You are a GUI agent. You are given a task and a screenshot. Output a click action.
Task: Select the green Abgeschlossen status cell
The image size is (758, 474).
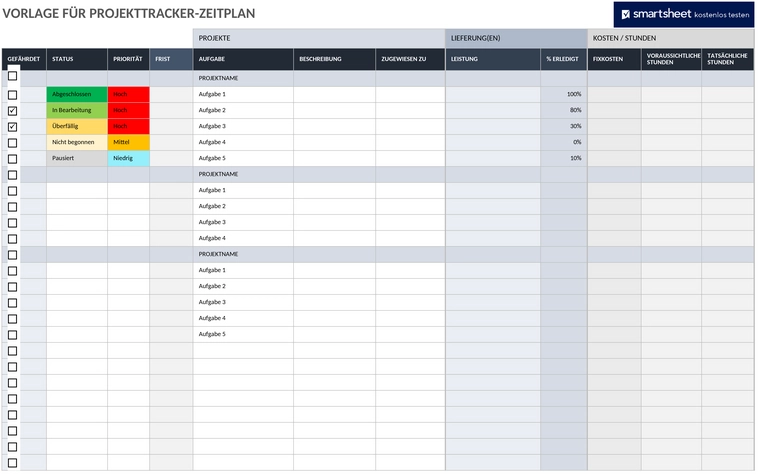pos(77,95)
